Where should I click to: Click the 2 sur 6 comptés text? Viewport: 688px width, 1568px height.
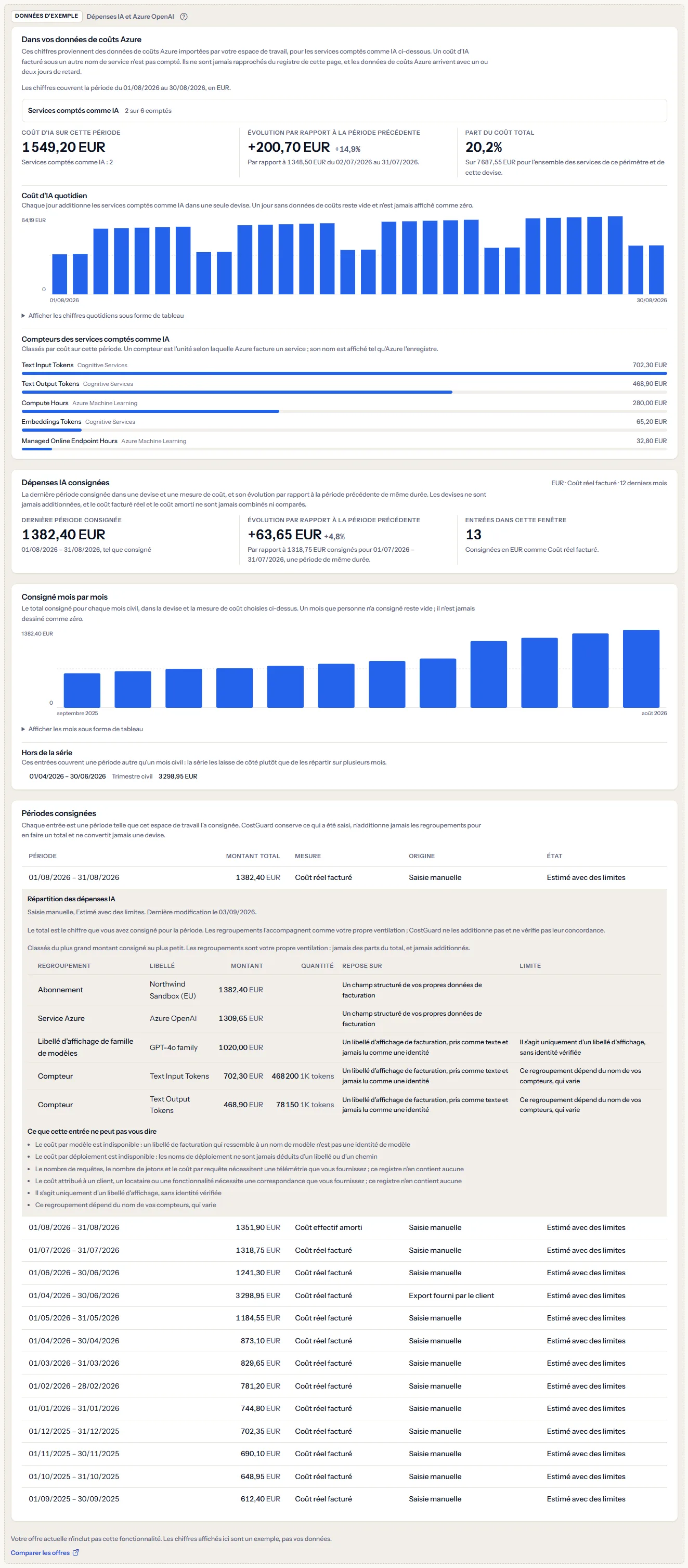pos(148,111)
